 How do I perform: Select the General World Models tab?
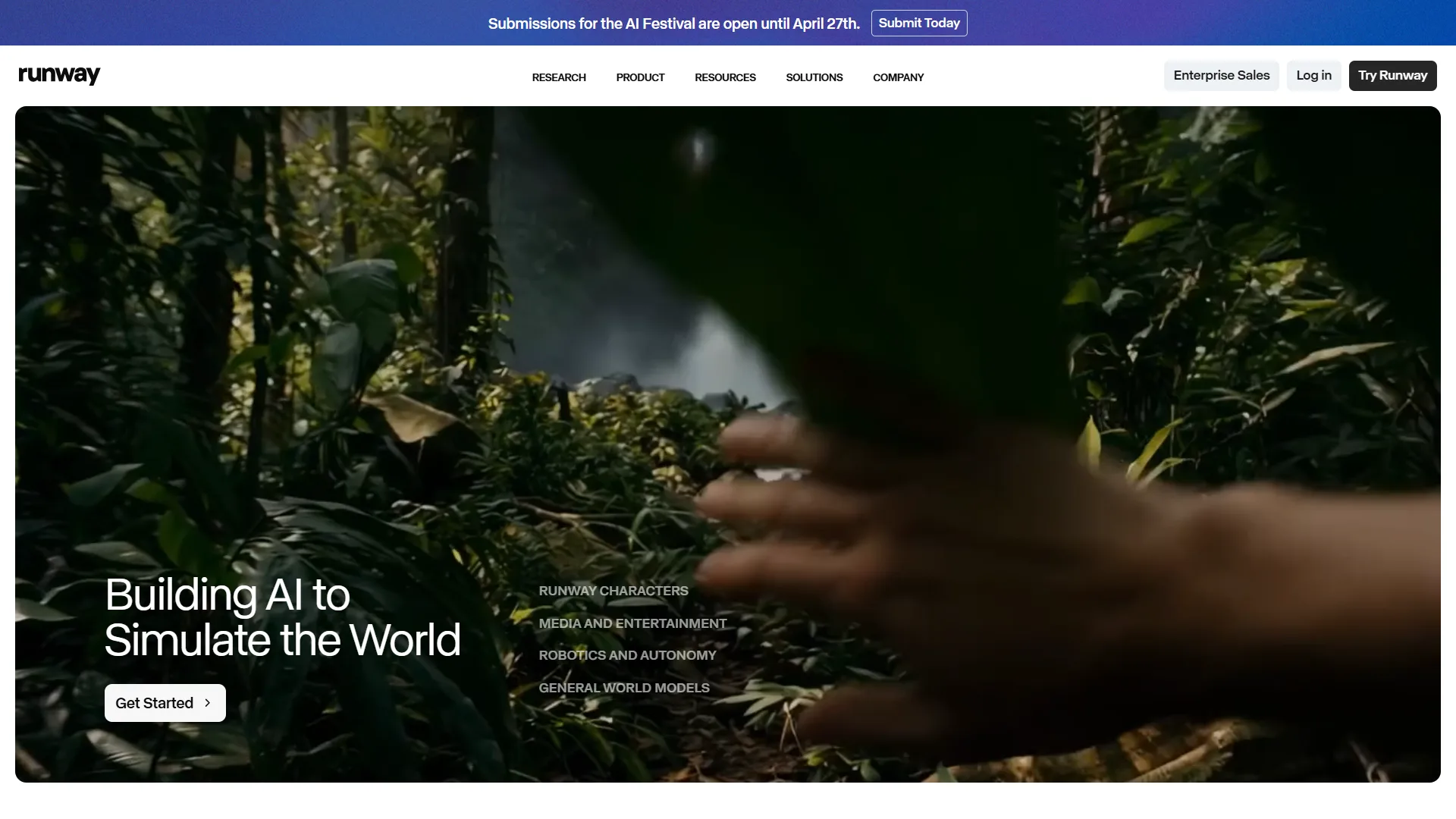tap(624, 688)
